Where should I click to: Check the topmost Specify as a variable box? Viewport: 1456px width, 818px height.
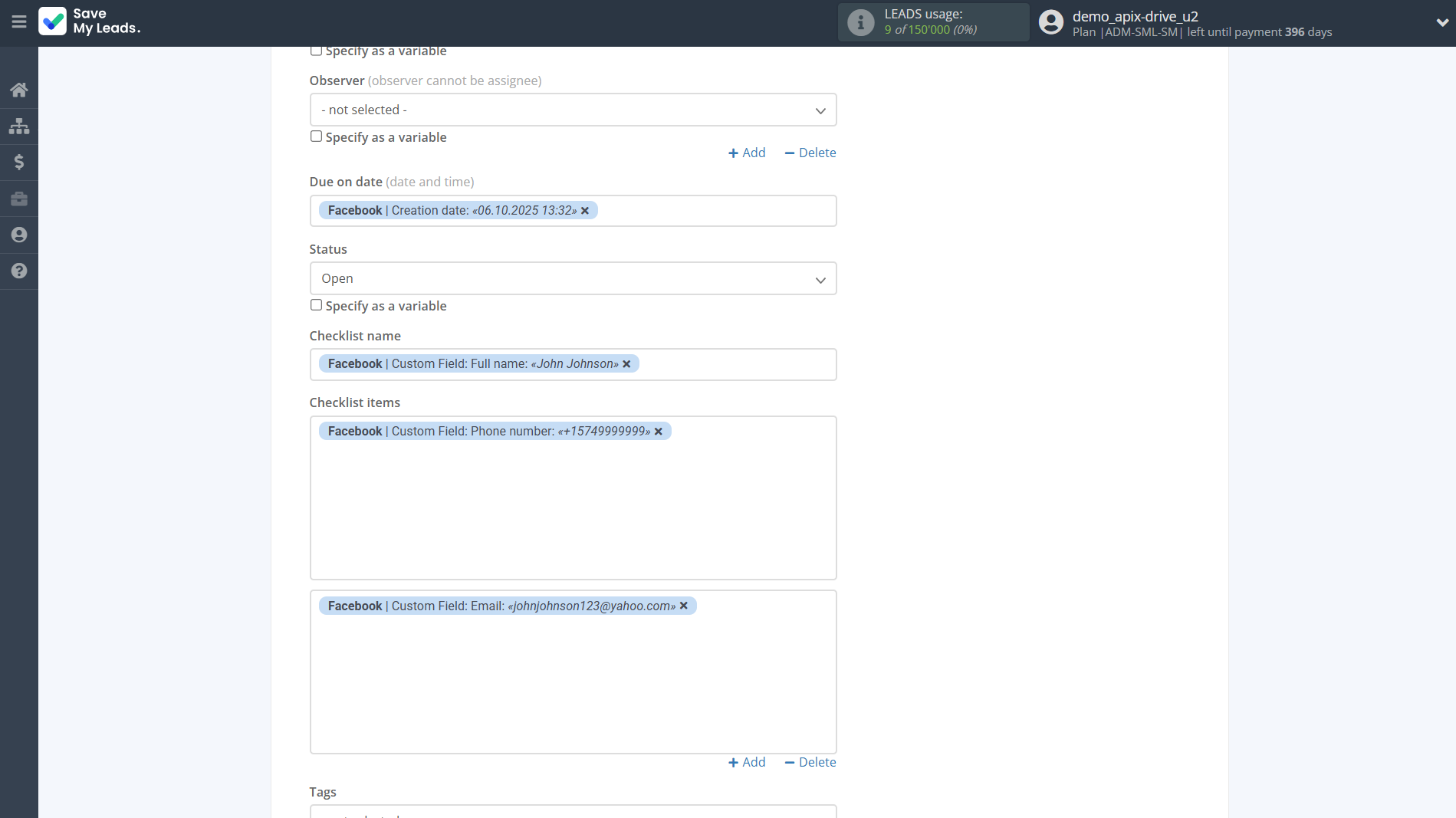(315, 49)
